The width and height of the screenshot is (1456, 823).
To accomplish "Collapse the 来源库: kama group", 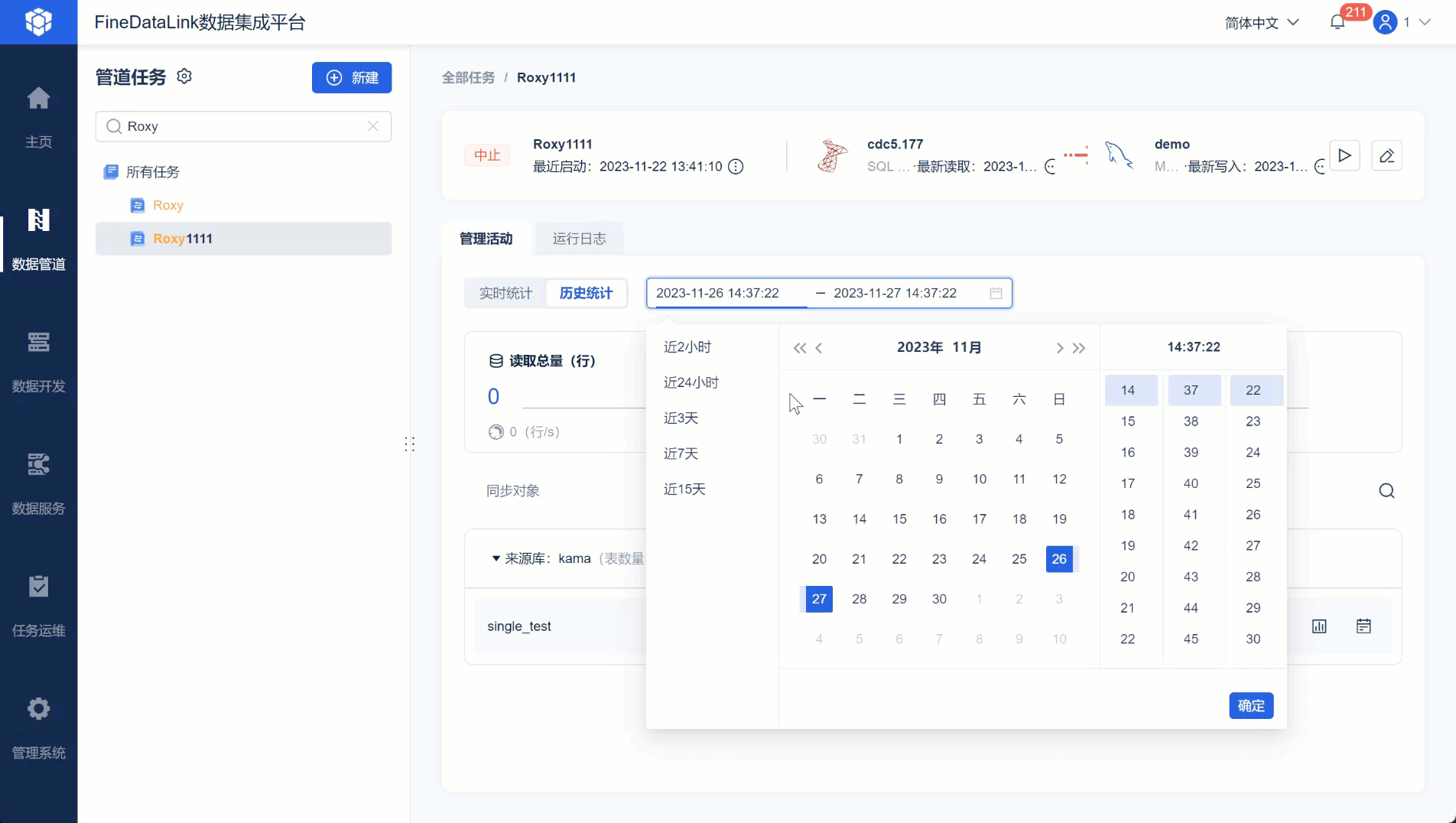I will tap(496, 559).
